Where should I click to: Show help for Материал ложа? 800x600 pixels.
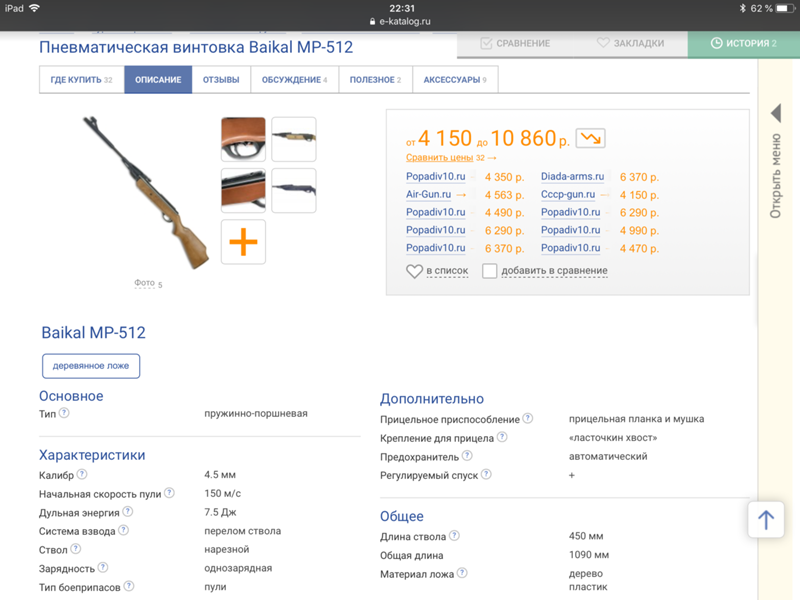462,573
